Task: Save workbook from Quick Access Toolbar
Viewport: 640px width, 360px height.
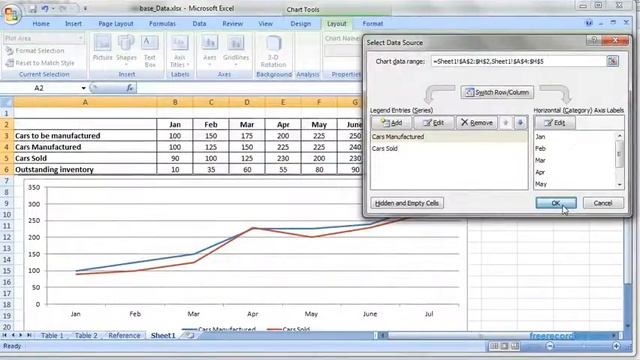Action: [32, 9]
